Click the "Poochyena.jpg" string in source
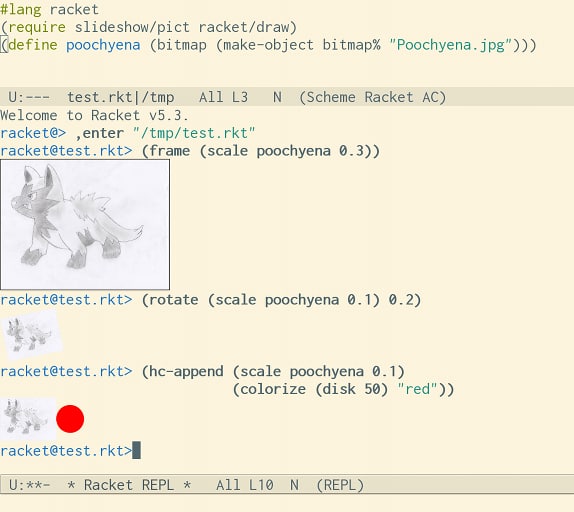 point(450,45)
